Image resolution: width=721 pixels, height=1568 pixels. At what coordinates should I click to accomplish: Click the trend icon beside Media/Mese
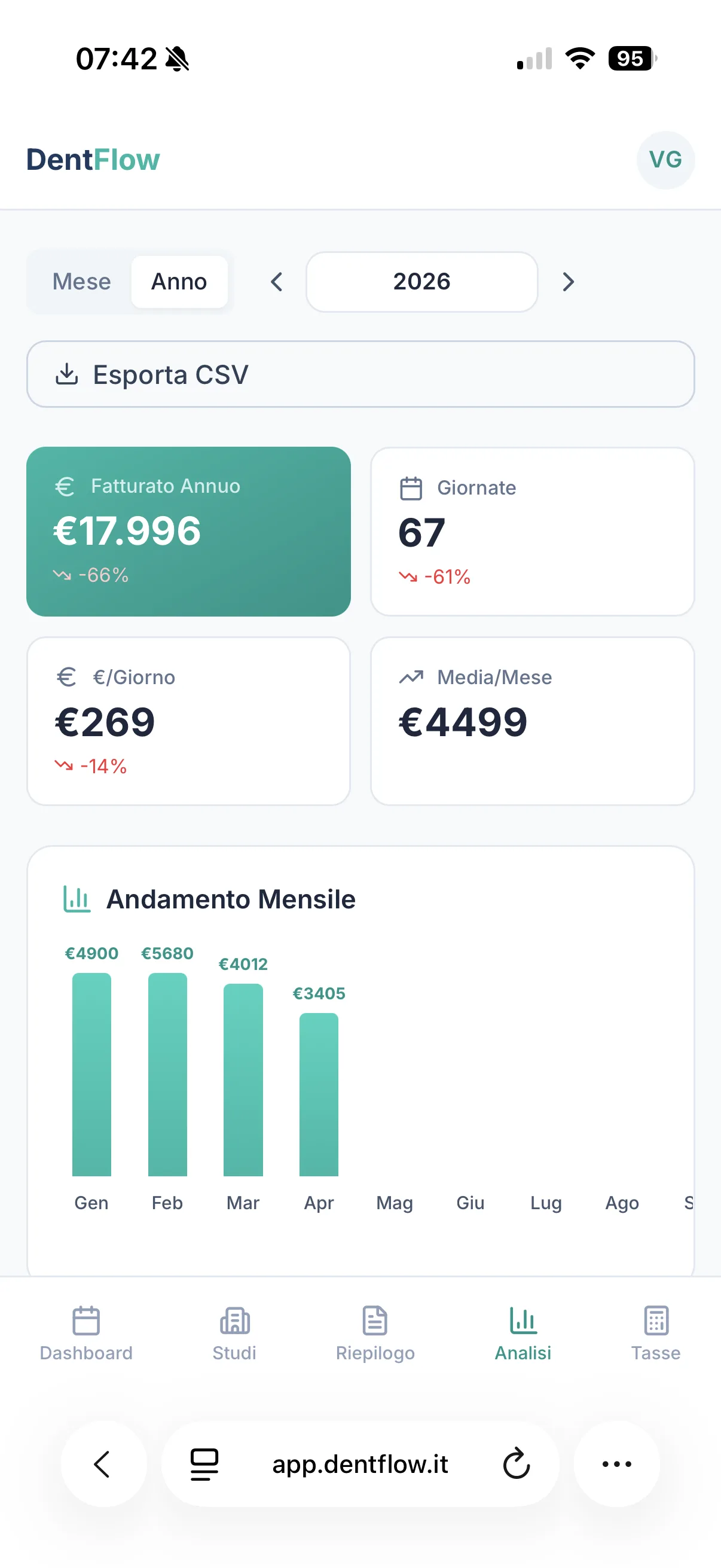click(411, 677)
